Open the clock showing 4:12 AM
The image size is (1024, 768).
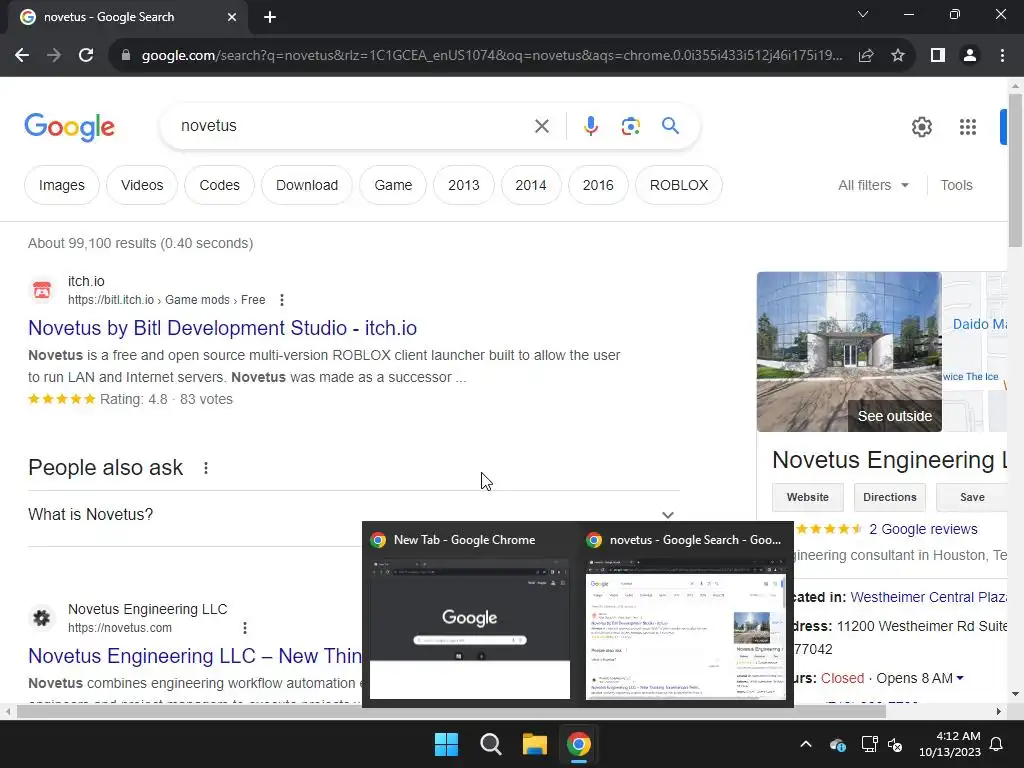950,744
